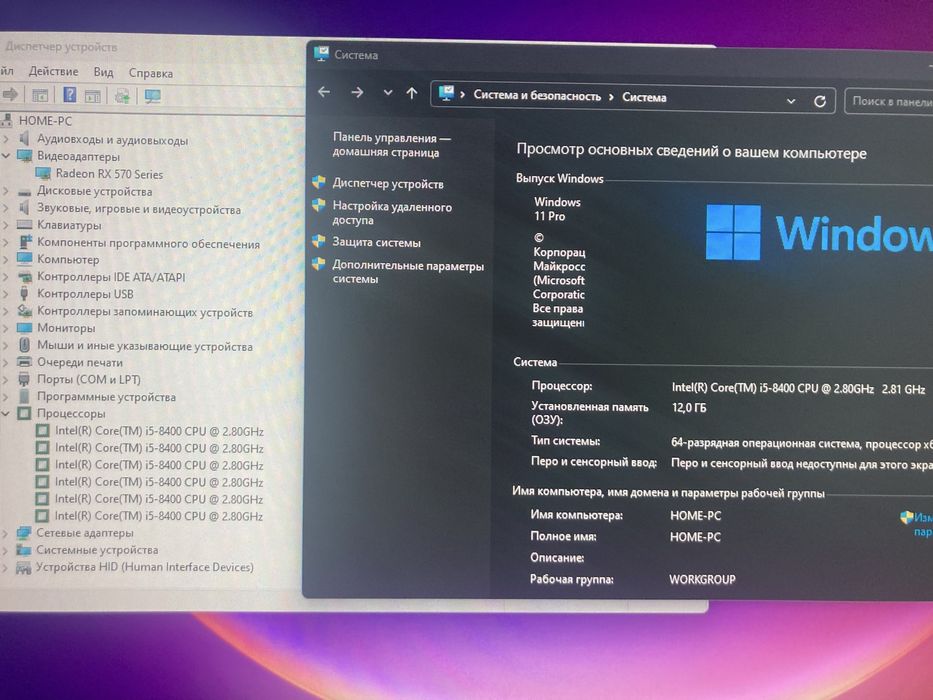Click the Сетевые адаптеры network icon
Image resolution: width=933 pixels, height=700 pixels.
point(24,533)
